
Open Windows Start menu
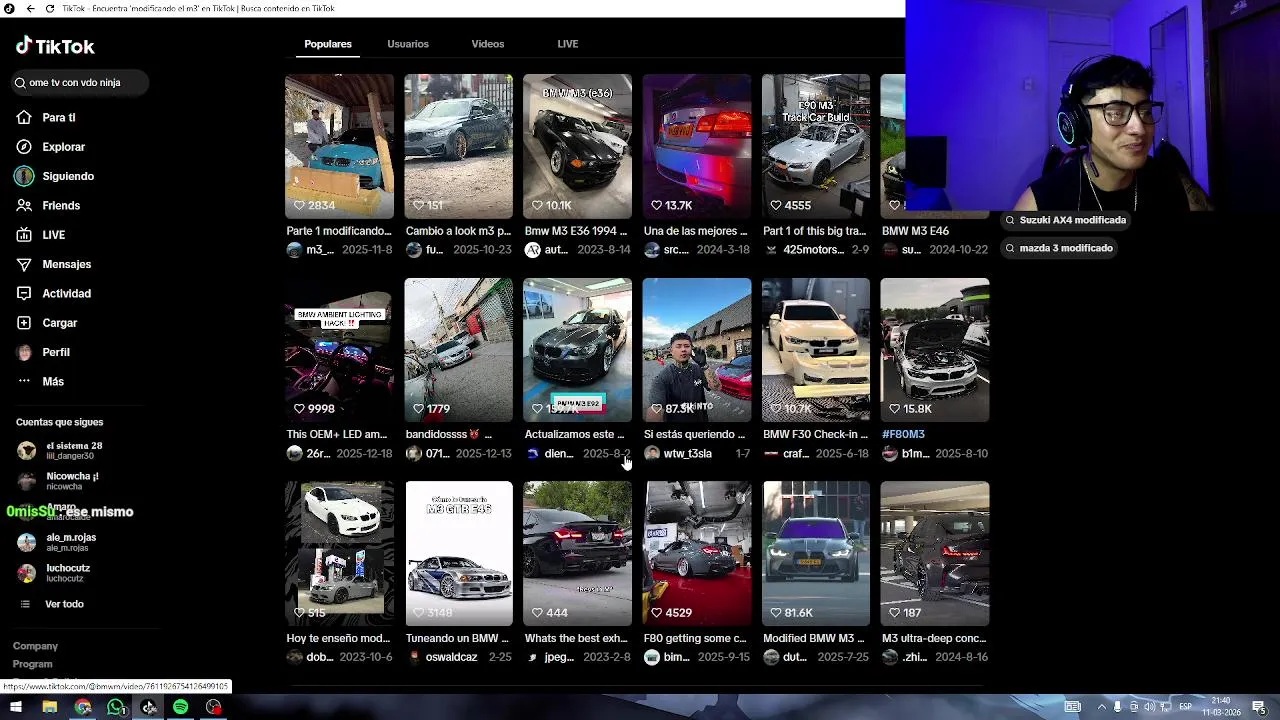tap(15, 707)
